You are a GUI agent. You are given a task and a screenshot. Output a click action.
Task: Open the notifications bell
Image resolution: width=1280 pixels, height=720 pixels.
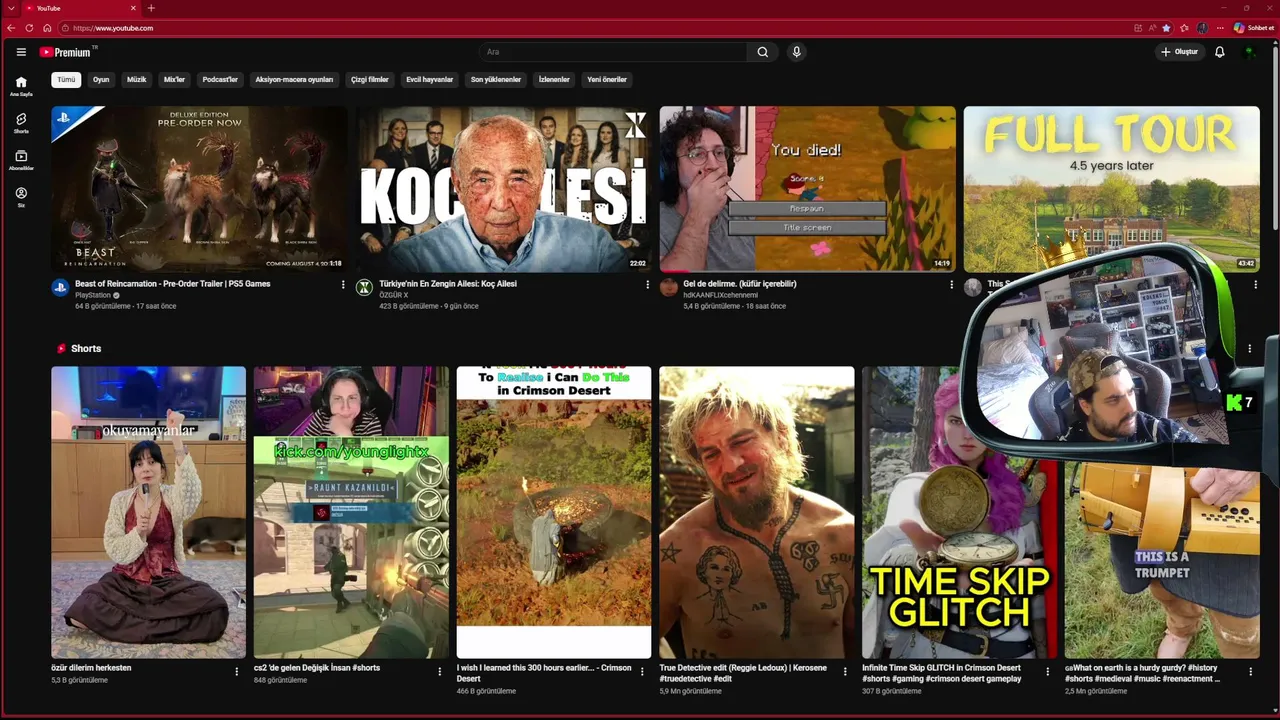pyautogui.click(x=1219, y=52)
